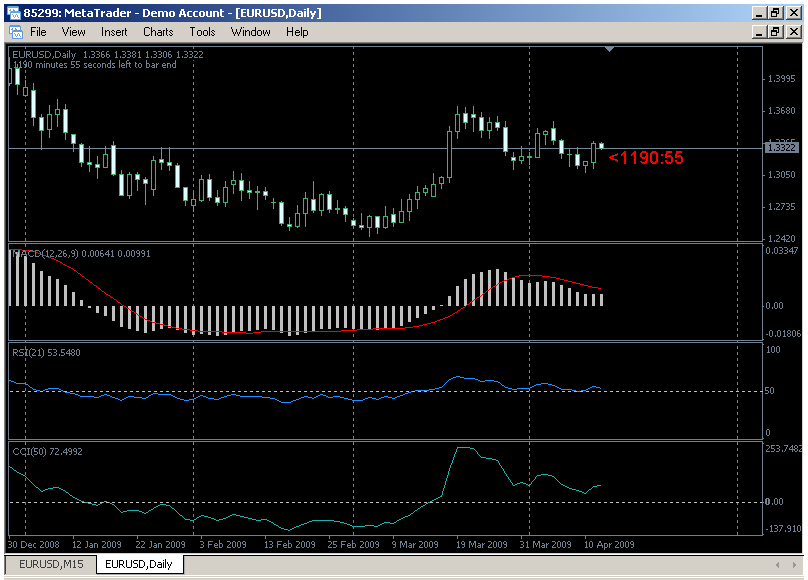Open the Tools menu

pos(202,31)
